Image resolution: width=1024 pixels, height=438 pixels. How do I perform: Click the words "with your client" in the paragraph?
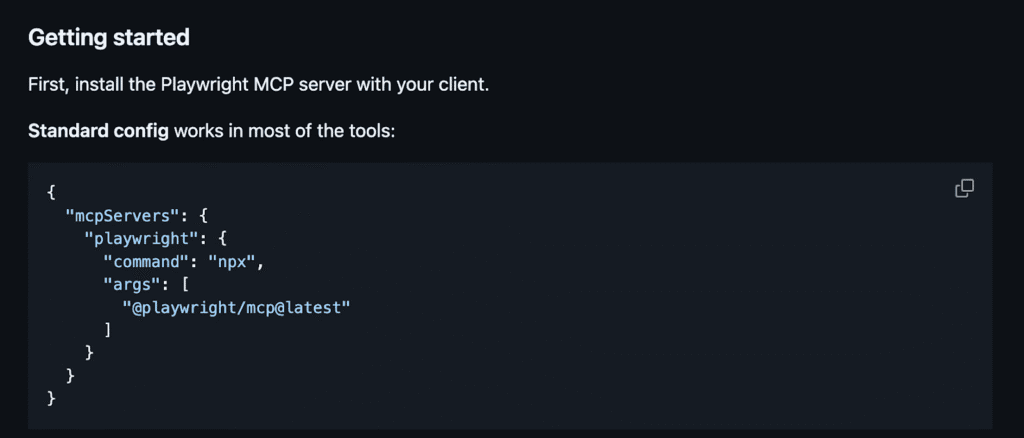tap(423, 85)
